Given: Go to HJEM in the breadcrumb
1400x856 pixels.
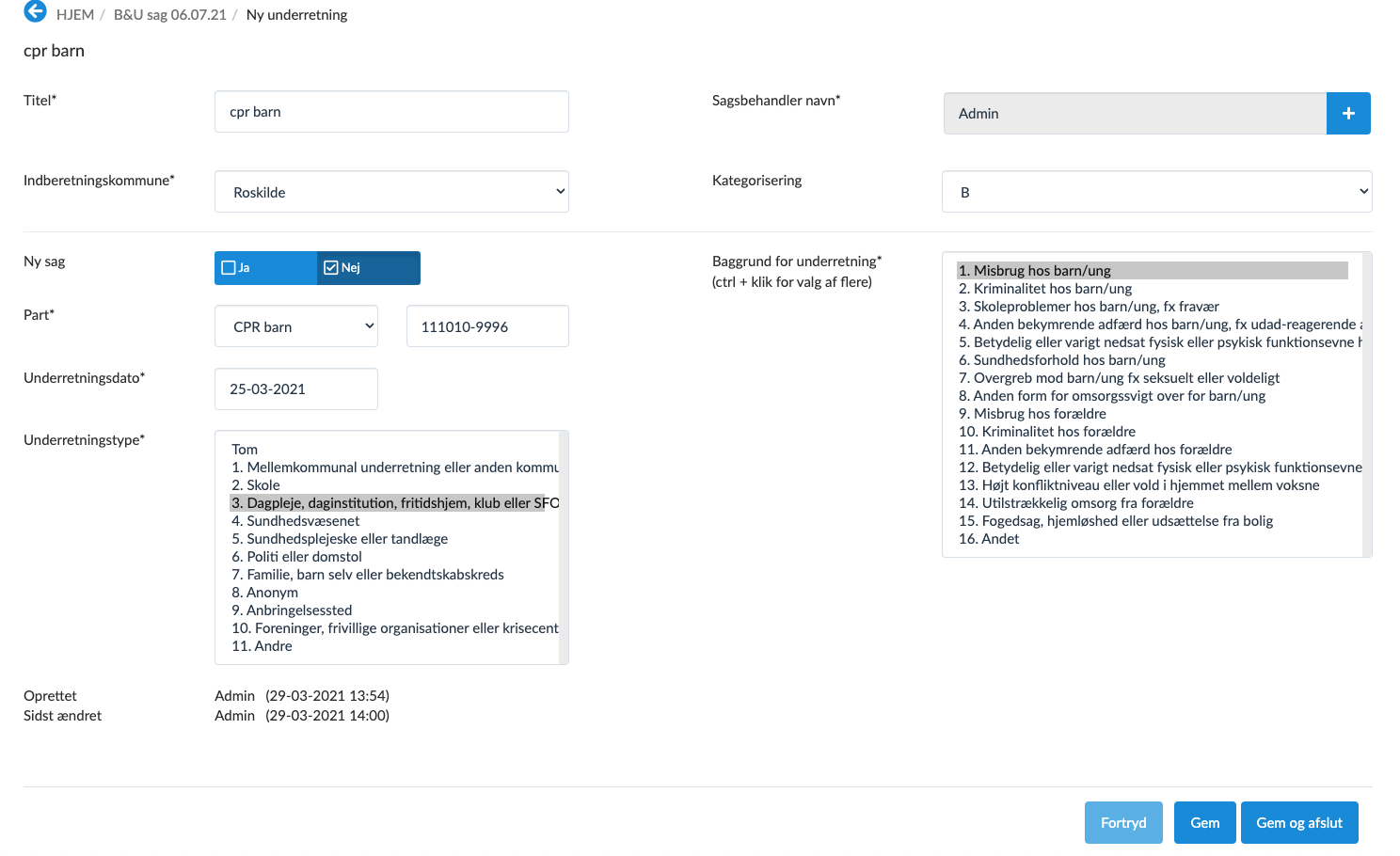Looking at the screenshot, I should tap(75, 15).
